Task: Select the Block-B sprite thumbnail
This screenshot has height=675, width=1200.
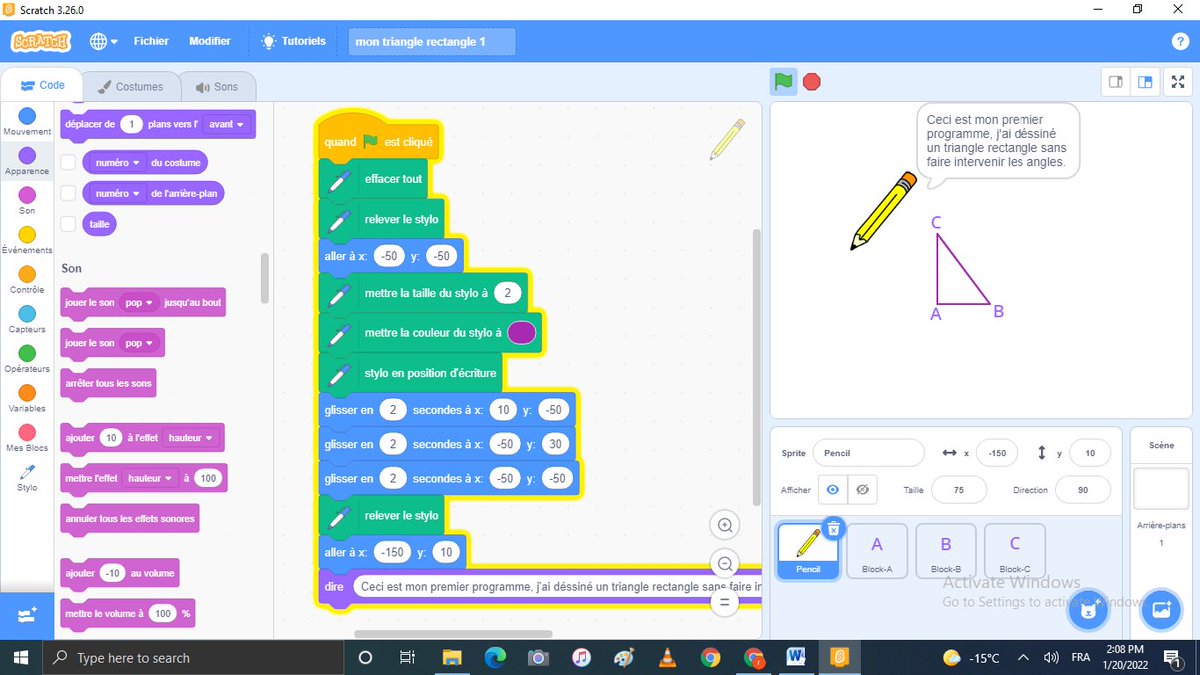Action: (x=946, y=551)
